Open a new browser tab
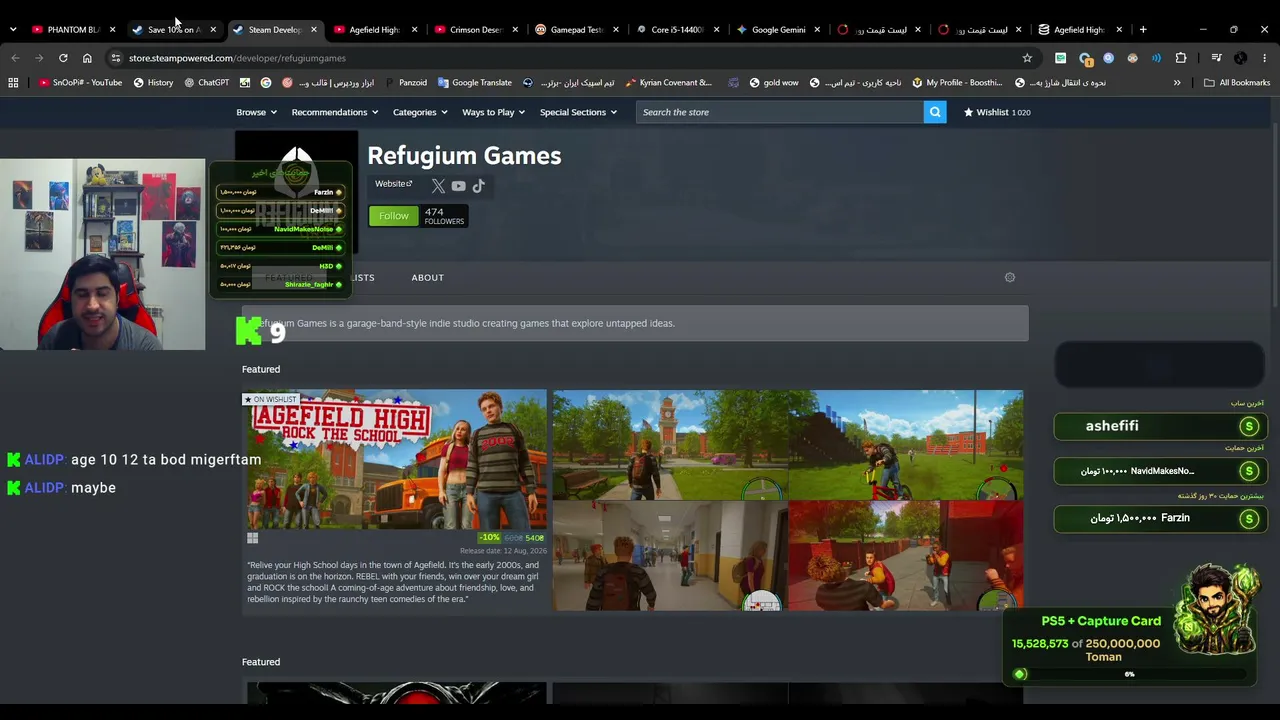The image size is (1280, 720). coord(1143,29)
